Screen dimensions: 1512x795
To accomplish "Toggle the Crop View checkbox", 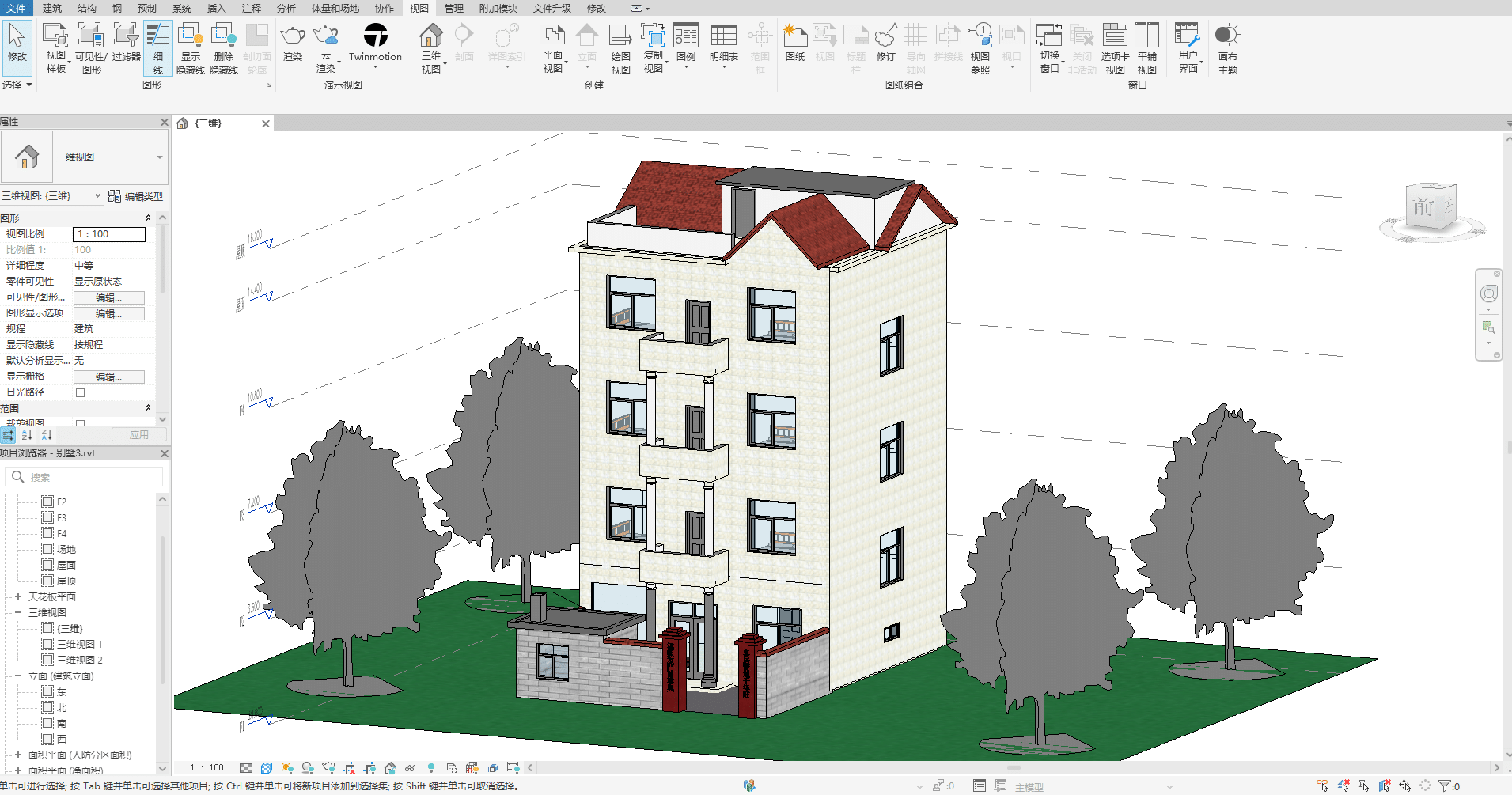I will tap(80, 423).
